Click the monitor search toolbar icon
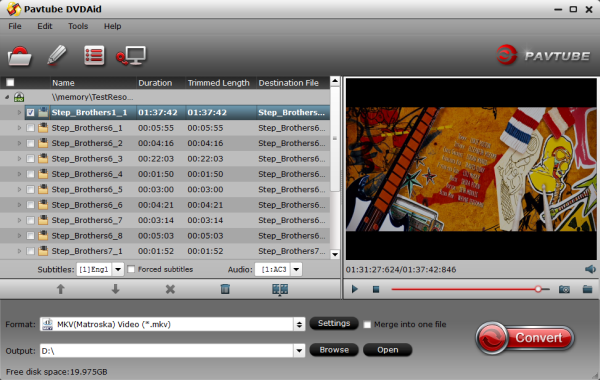The height and width of the screenshot is (380, 600). coord(131,56)
